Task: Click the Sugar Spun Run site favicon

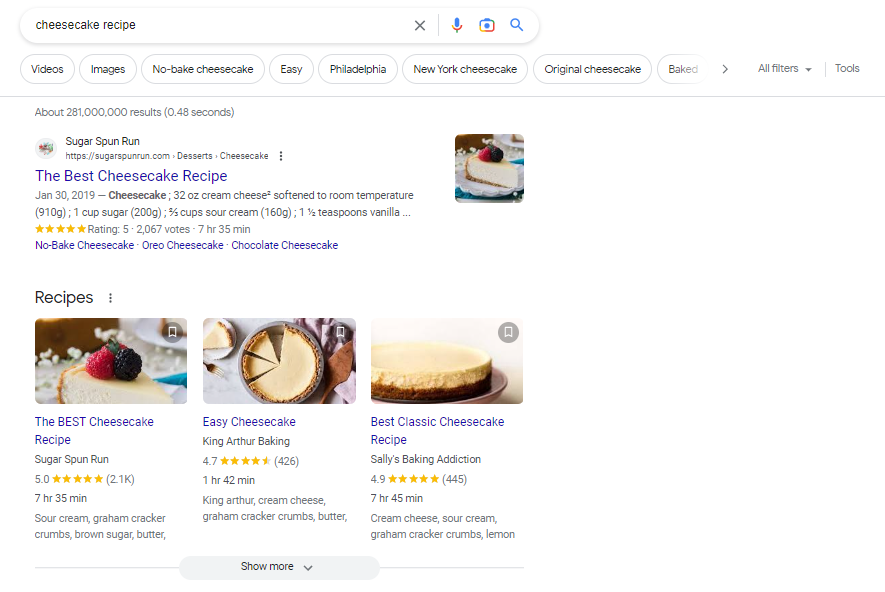Action: [46, 148]
